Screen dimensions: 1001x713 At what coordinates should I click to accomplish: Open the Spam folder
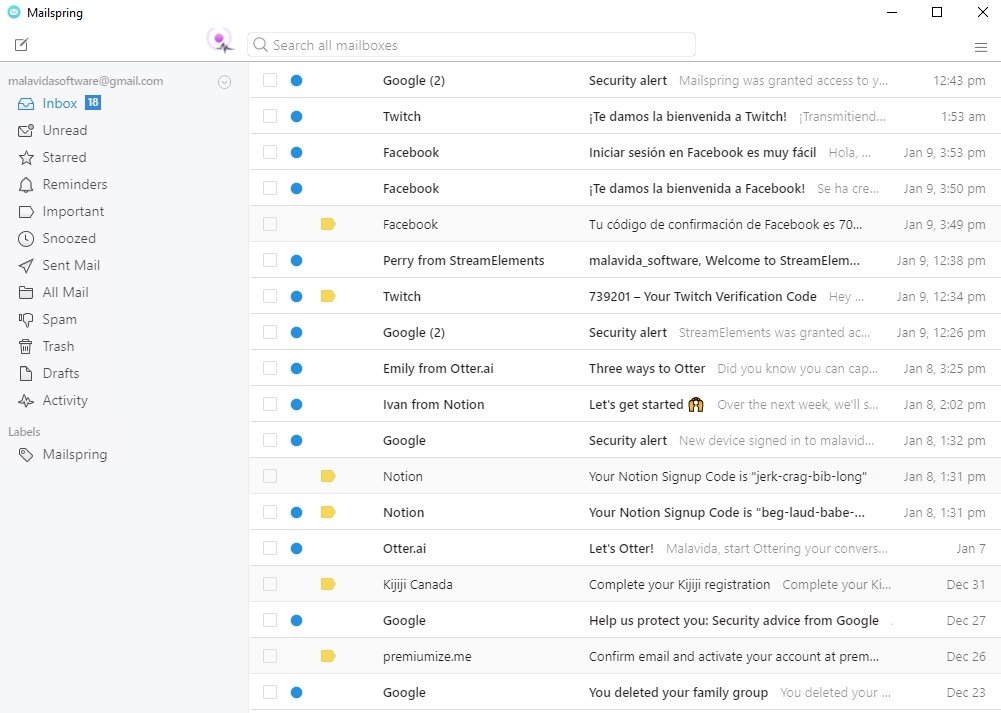click(x=59, y=319)
